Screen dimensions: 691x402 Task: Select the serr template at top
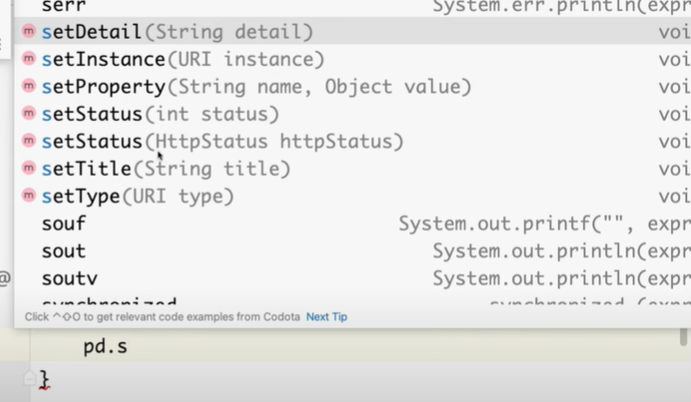(353, 7)
